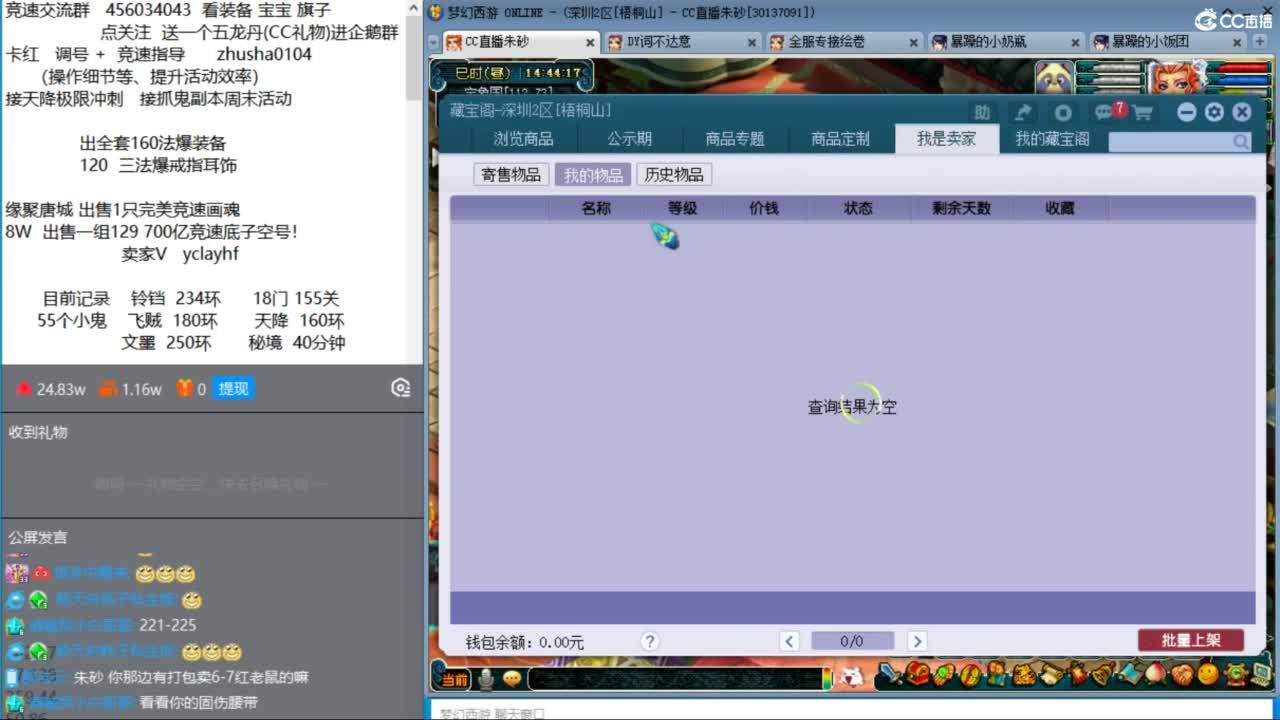
Task: Open 藏宝阁 settings gear icon
Action: pos(1214,112)
